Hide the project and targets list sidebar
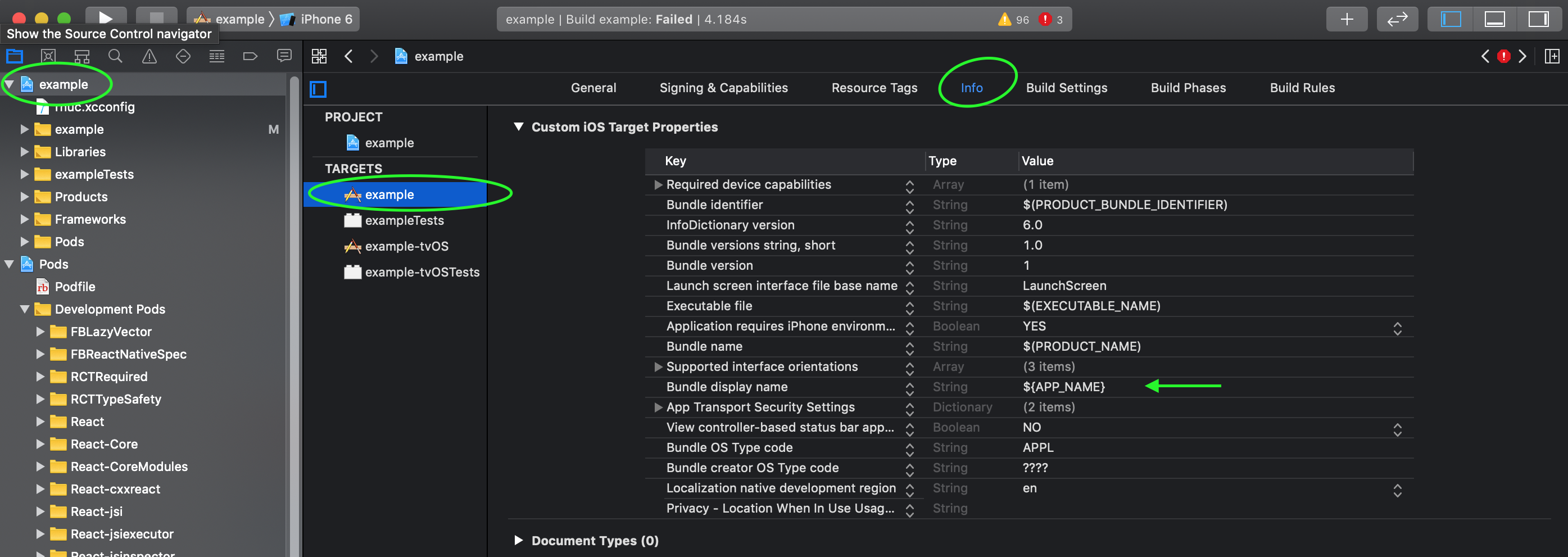 point(318,89)
